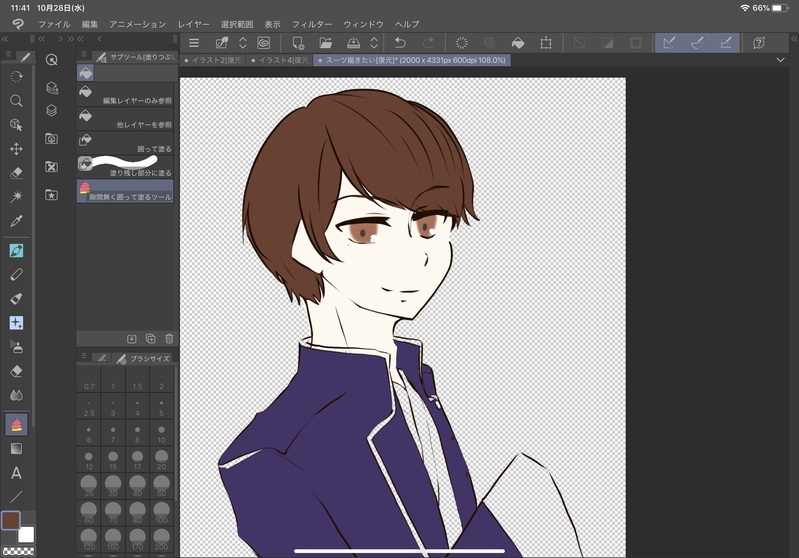Click the Scale/Rotate transform icon
Image resolution: width=799 pixels, height=558 pixels.
tap(546, 43)
